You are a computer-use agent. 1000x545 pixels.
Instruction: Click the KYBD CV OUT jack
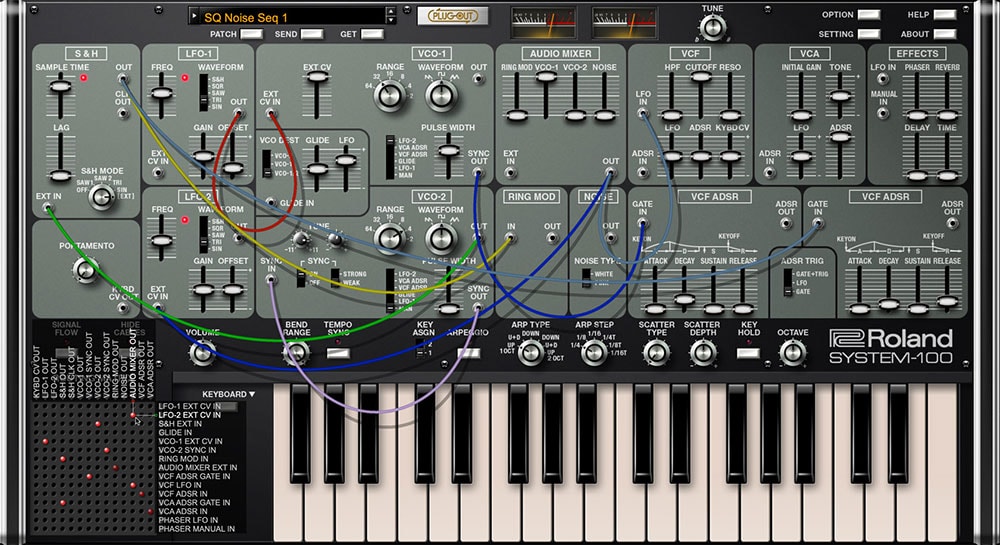[x=123, y=308]
